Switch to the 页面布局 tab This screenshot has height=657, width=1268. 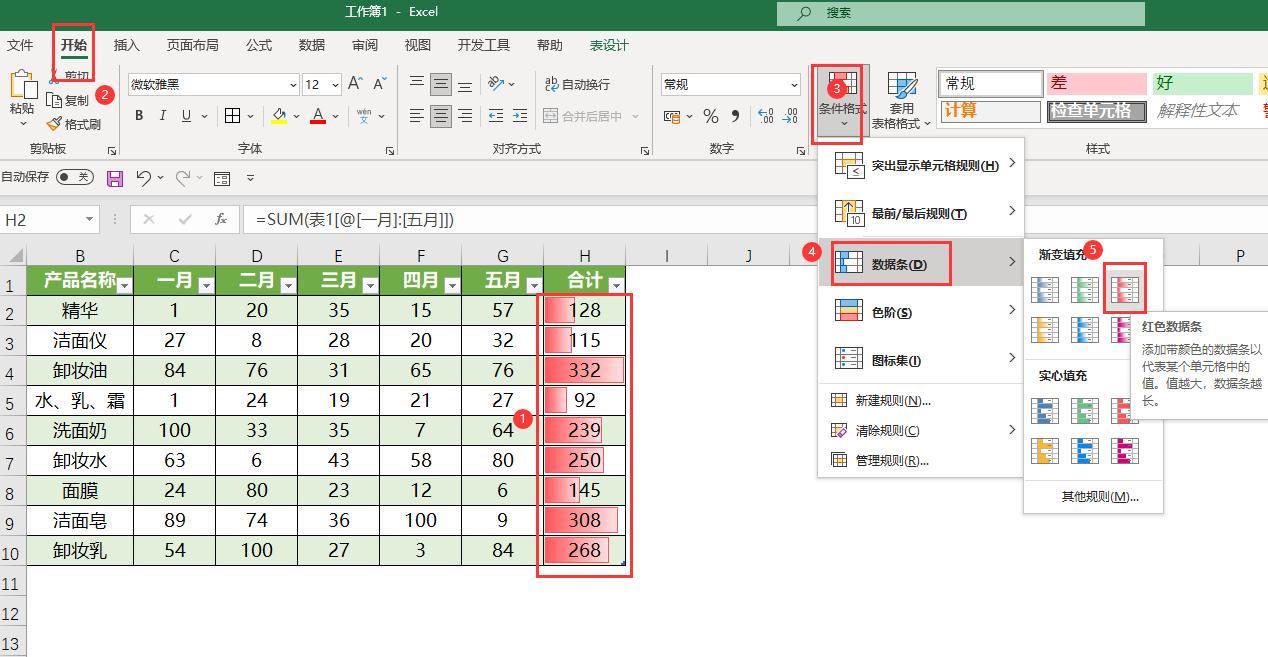tap(192, 45)
